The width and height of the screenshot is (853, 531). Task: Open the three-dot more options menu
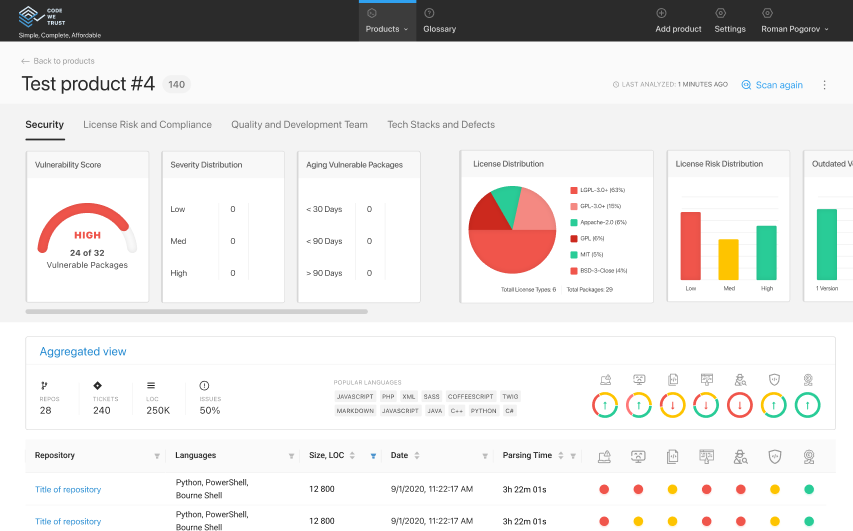pos(824,85)
